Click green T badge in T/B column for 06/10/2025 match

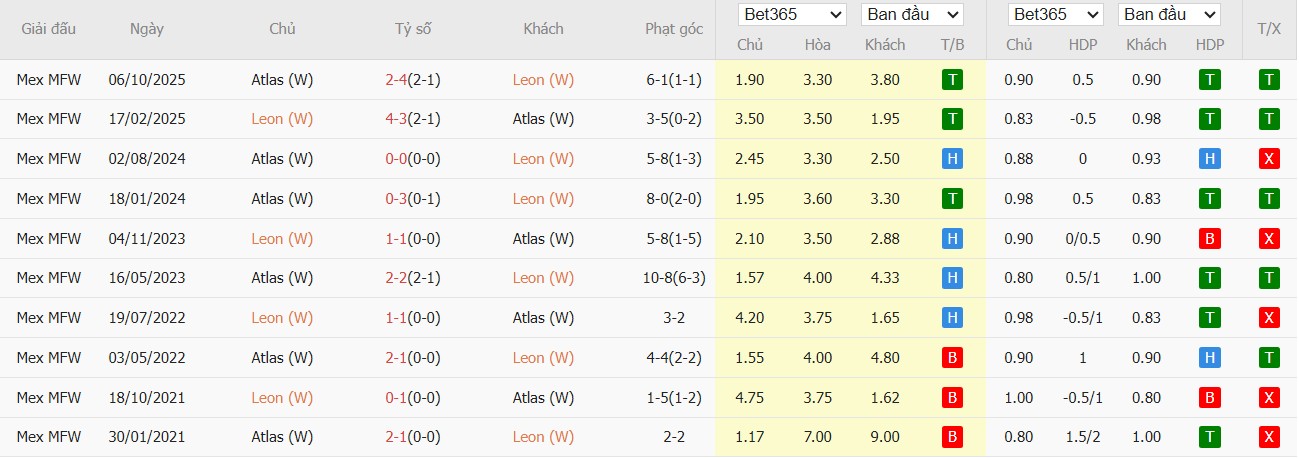pos(952,80)
